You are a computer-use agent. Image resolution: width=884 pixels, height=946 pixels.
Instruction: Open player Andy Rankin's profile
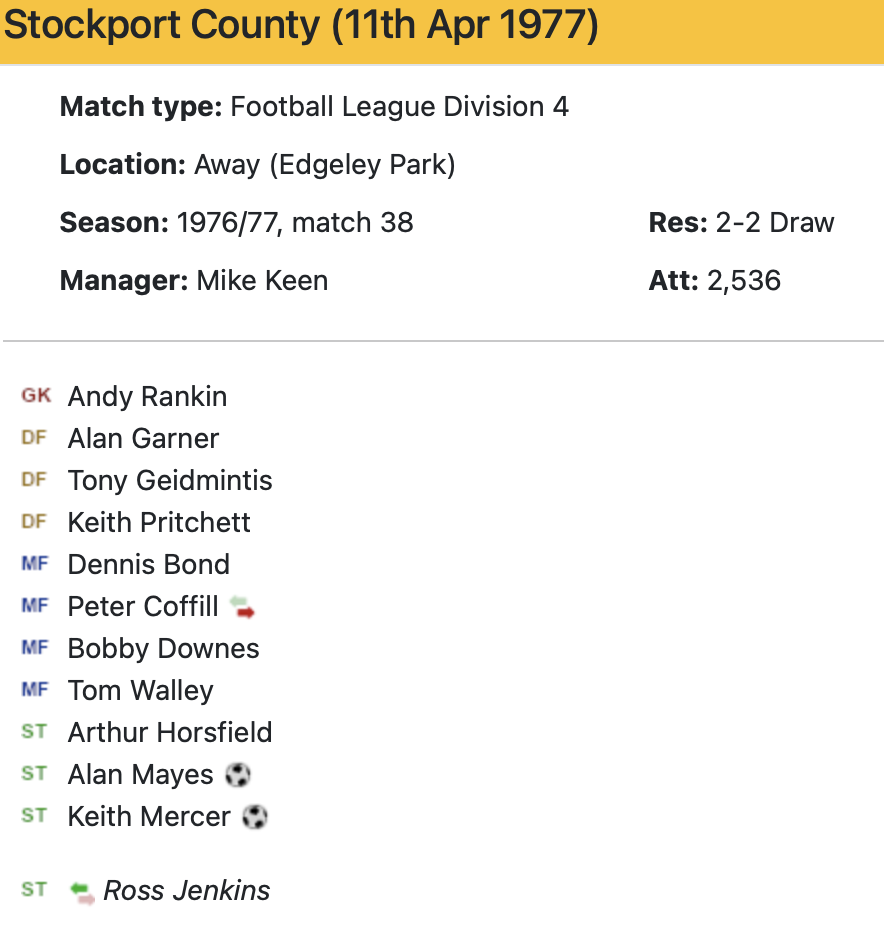click(147, 397)
